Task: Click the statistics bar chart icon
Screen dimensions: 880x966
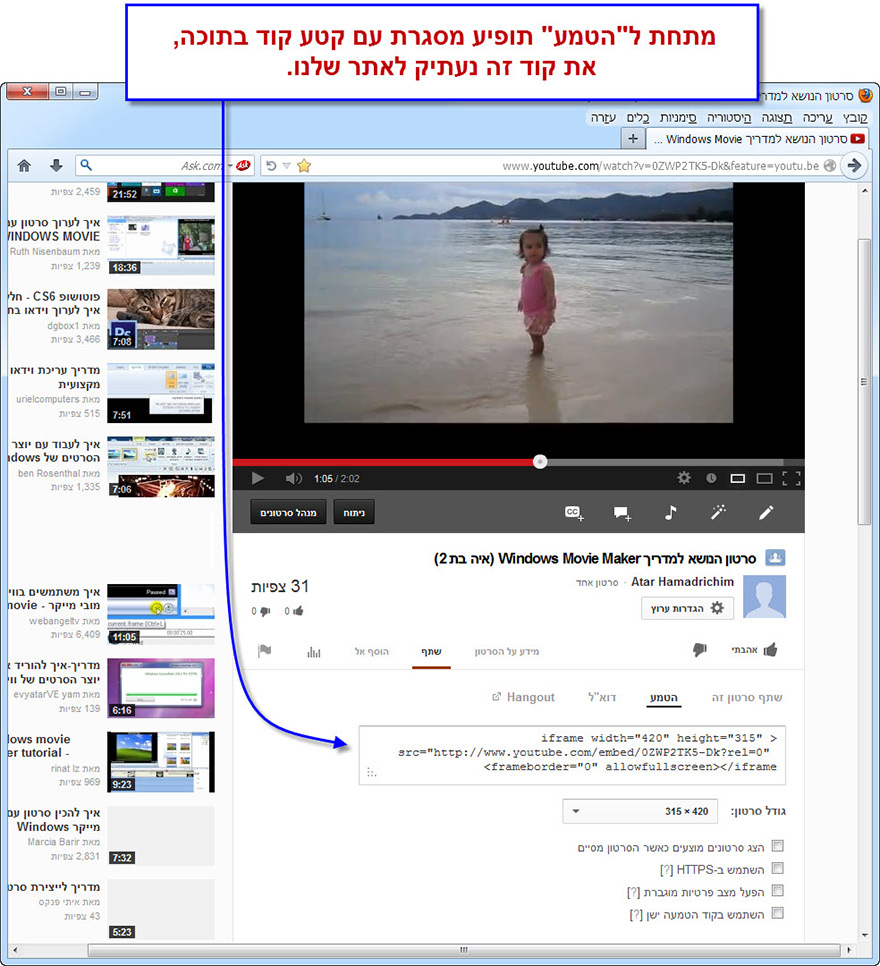Action: (313, 652)
